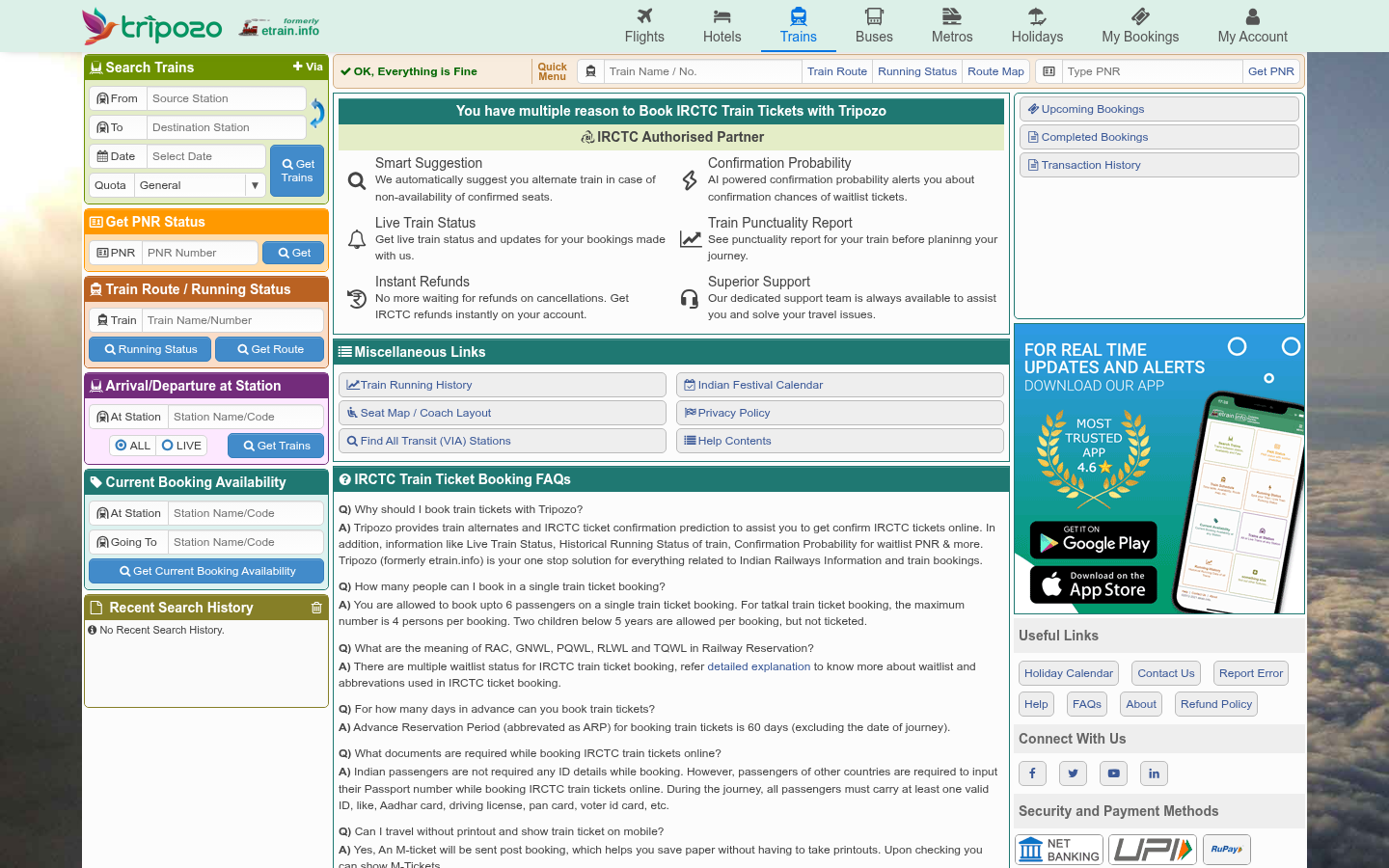Open the Flights tab
This screenshot has width=1389, height=868.
click(x=644, y=26)
